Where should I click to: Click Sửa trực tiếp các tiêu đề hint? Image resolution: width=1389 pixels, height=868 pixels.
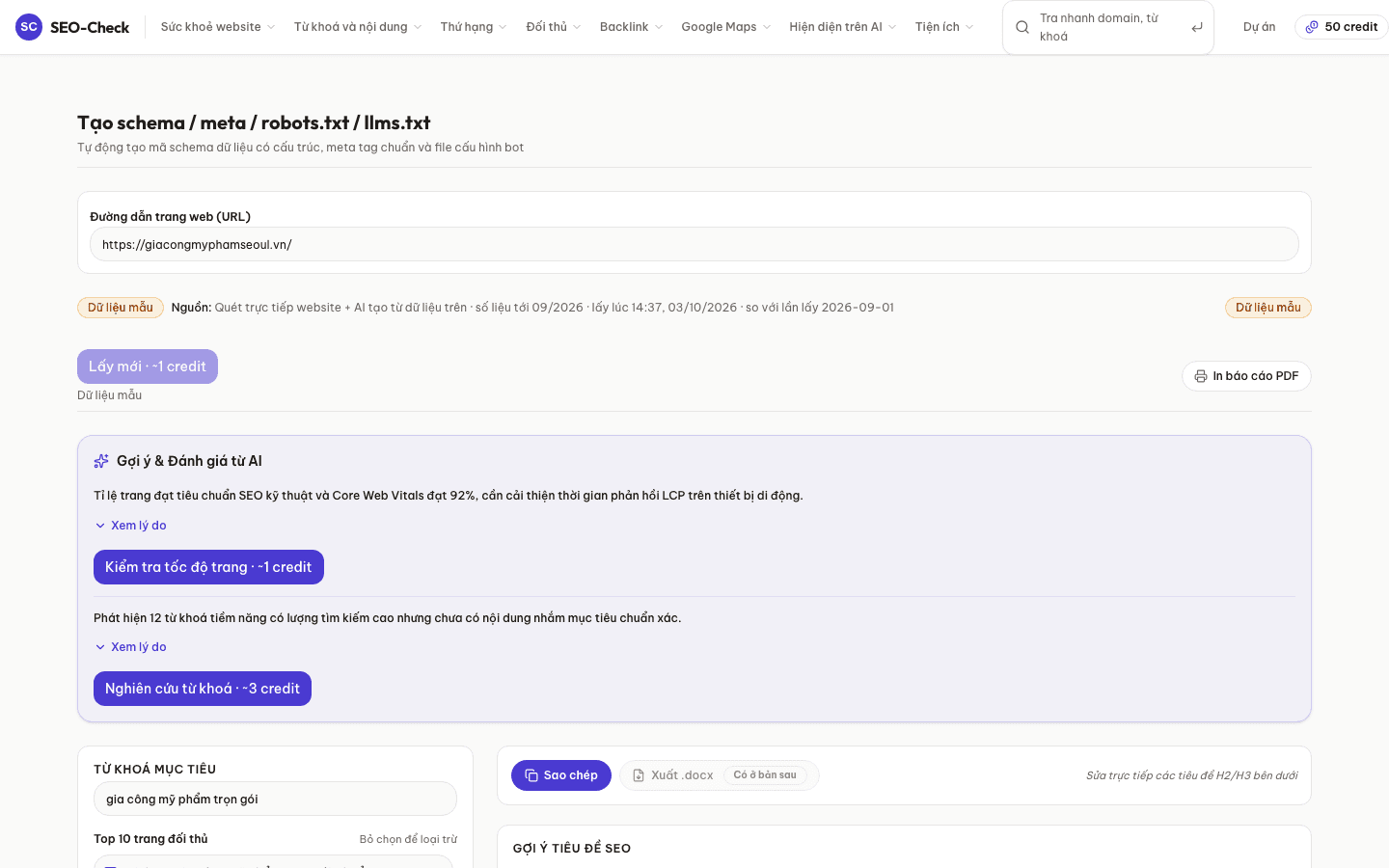pyautogui.click(x=1191, y=775)
